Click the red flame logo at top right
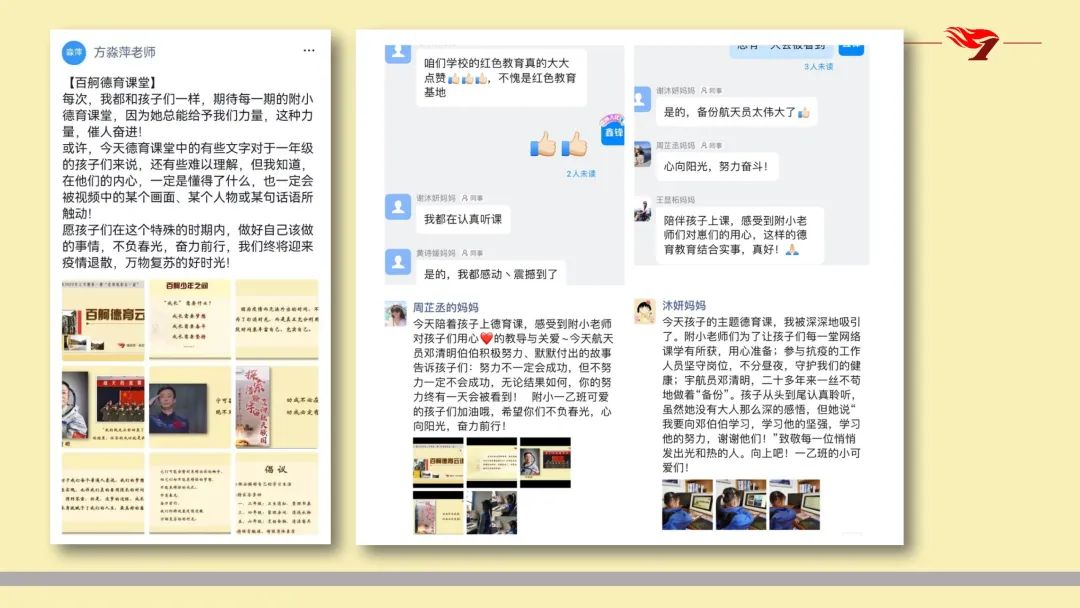This screenshot has height=608, width=1080. [x=971, y=43]
